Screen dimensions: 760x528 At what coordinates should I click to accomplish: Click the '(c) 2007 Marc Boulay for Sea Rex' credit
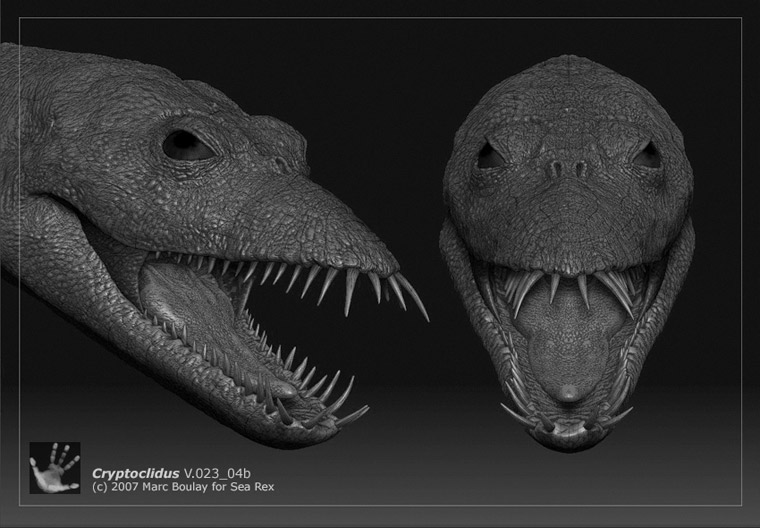pyautogui.click(x=183, y=487)
